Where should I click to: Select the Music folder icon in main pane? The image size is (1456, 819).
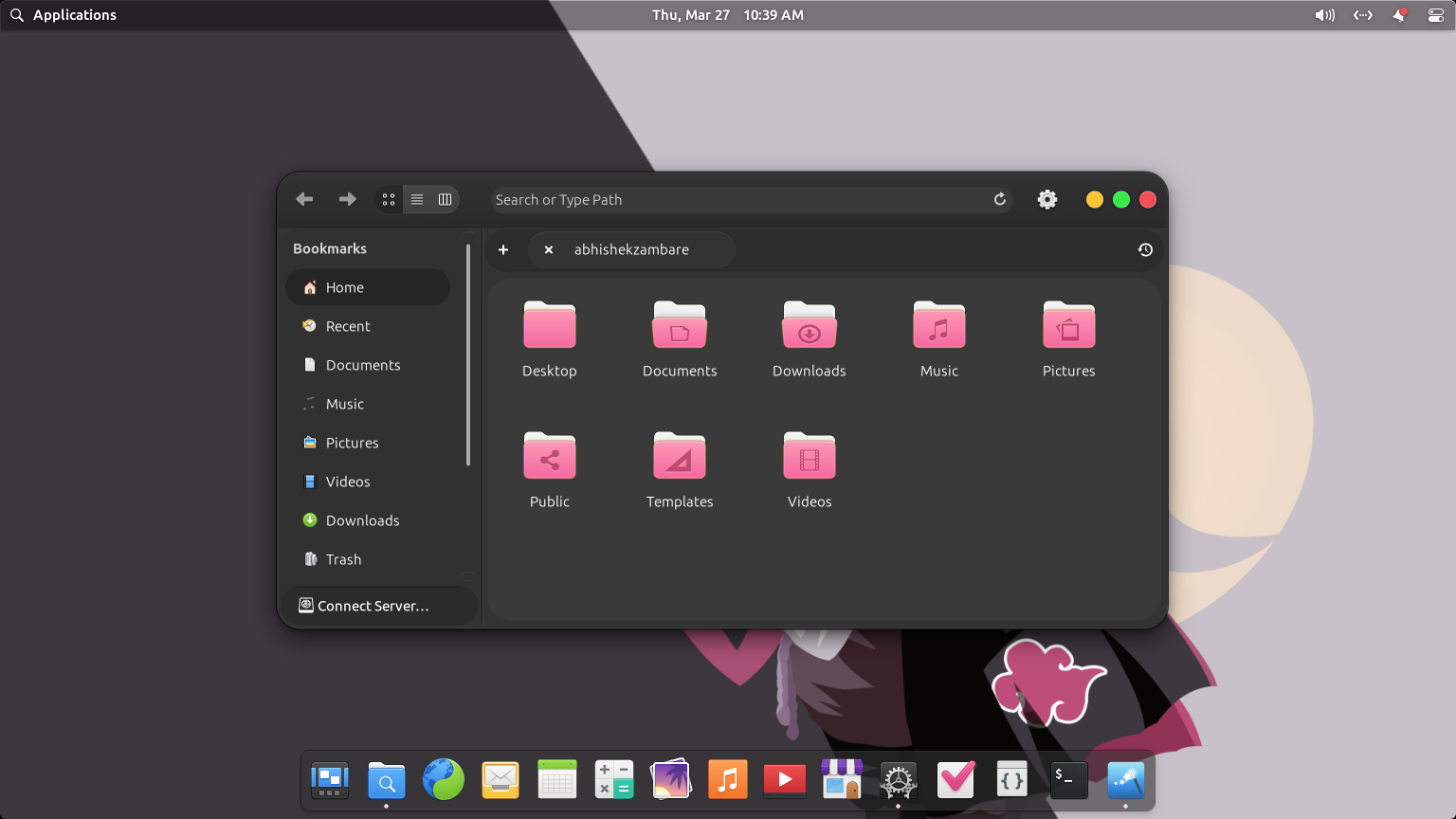pyautogui.click(x=939, y=326)
